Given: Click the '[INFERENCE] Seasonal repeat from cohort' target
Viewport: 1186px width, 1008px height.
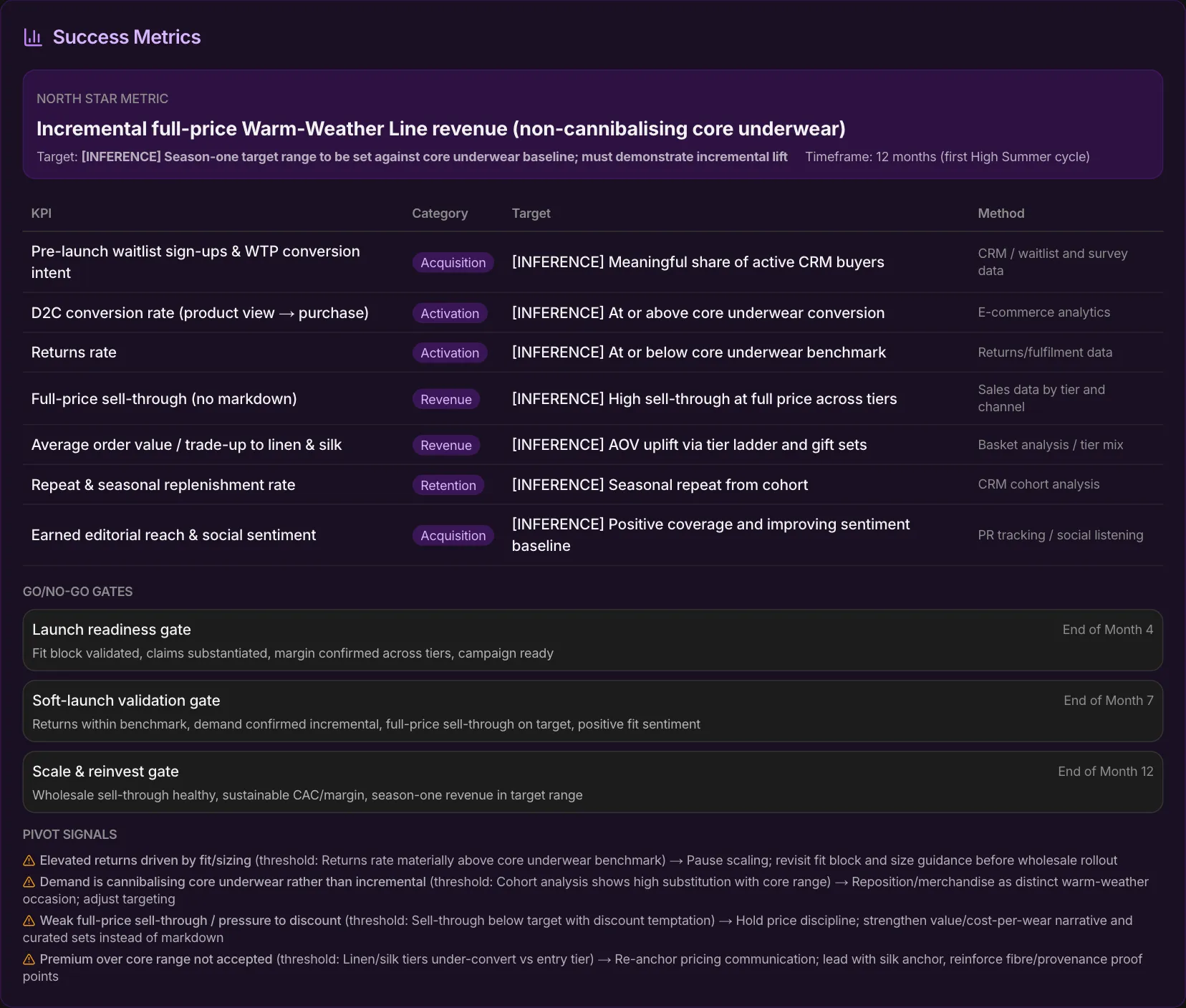Looking at the screenshot, I should [x=660, y=485].
